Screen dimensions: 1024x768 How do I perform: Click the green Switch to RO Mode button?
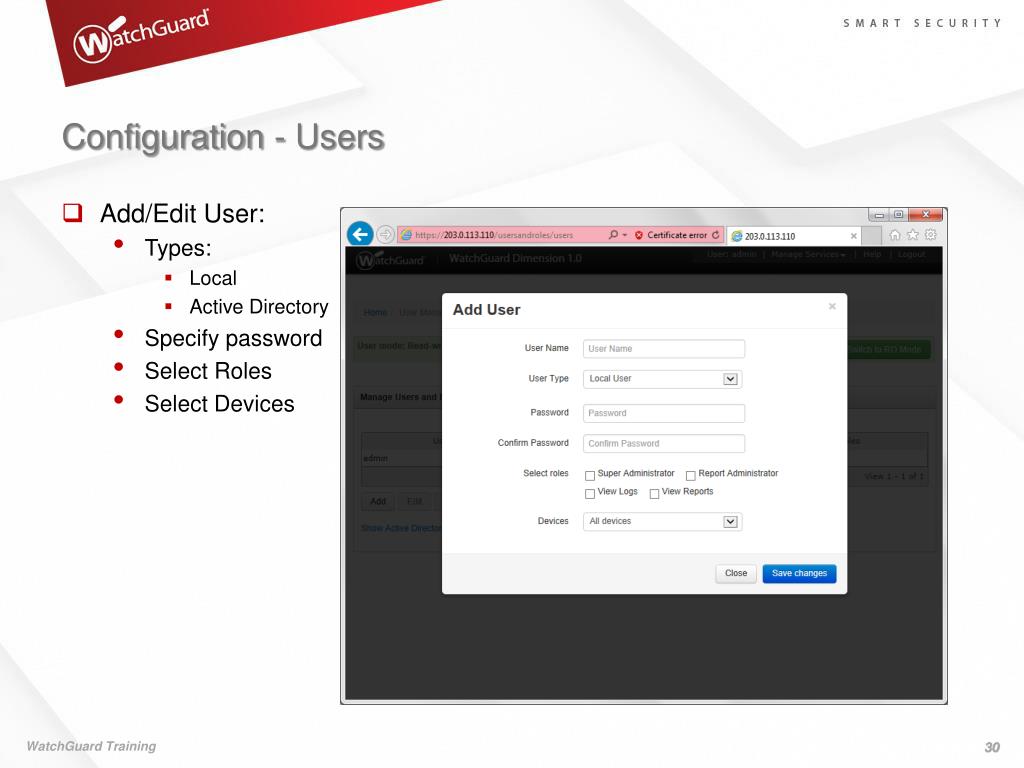point(889,349)
